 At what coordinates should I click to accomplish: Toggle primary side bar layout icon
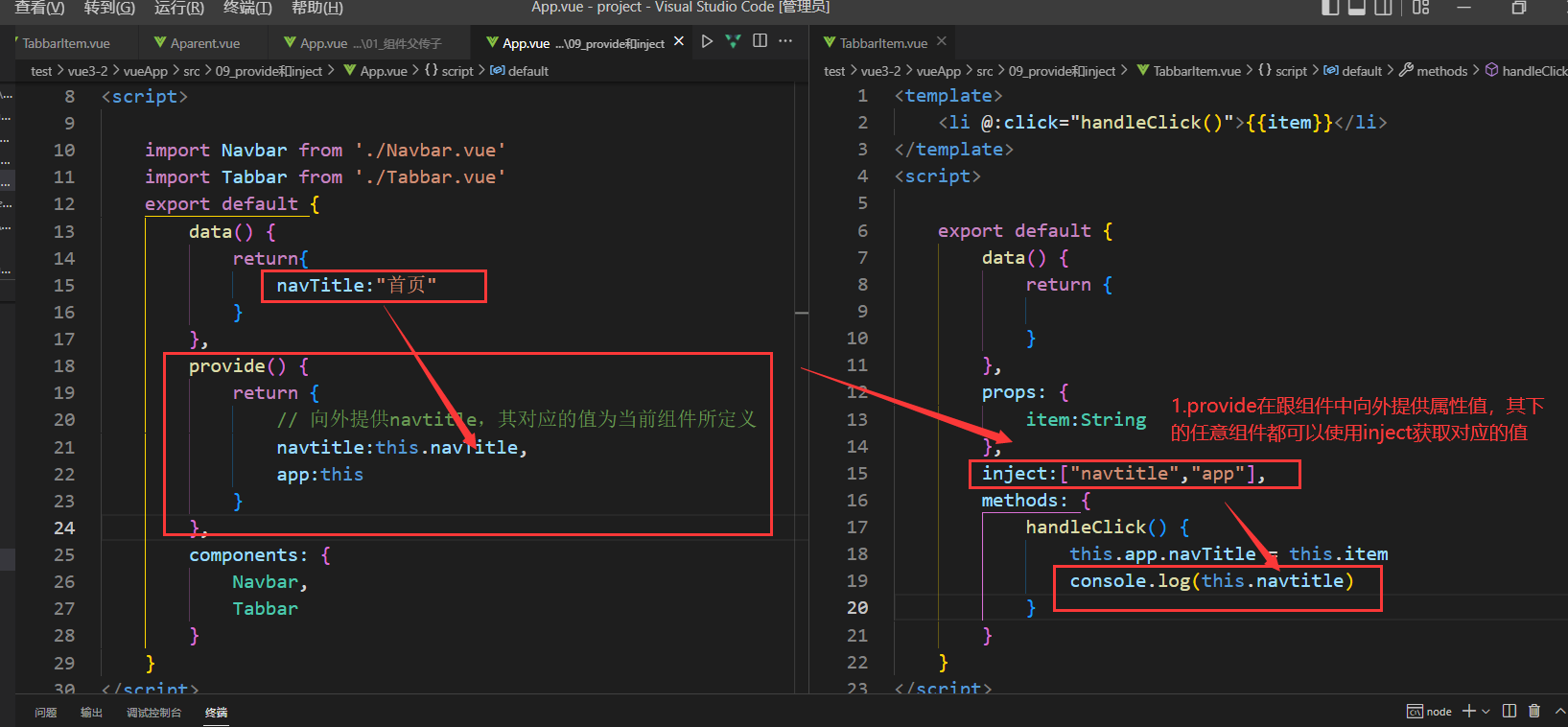click(x=1330, y=8)
